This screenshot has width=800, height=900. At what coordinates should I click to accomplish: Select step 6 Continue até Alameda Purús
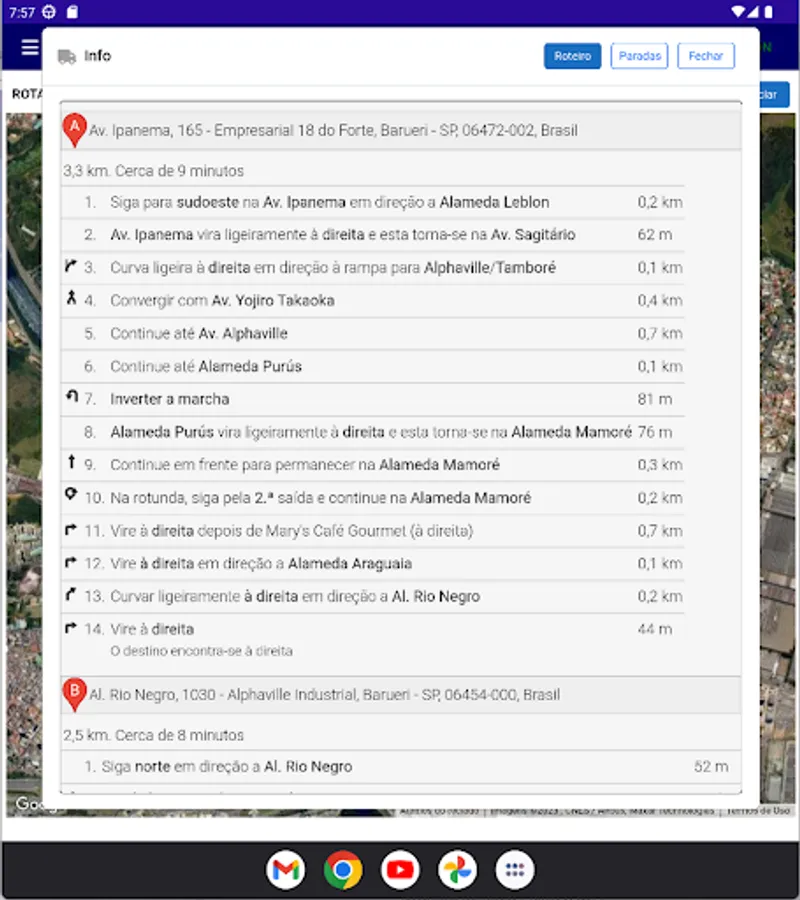[x=373, y=366]
